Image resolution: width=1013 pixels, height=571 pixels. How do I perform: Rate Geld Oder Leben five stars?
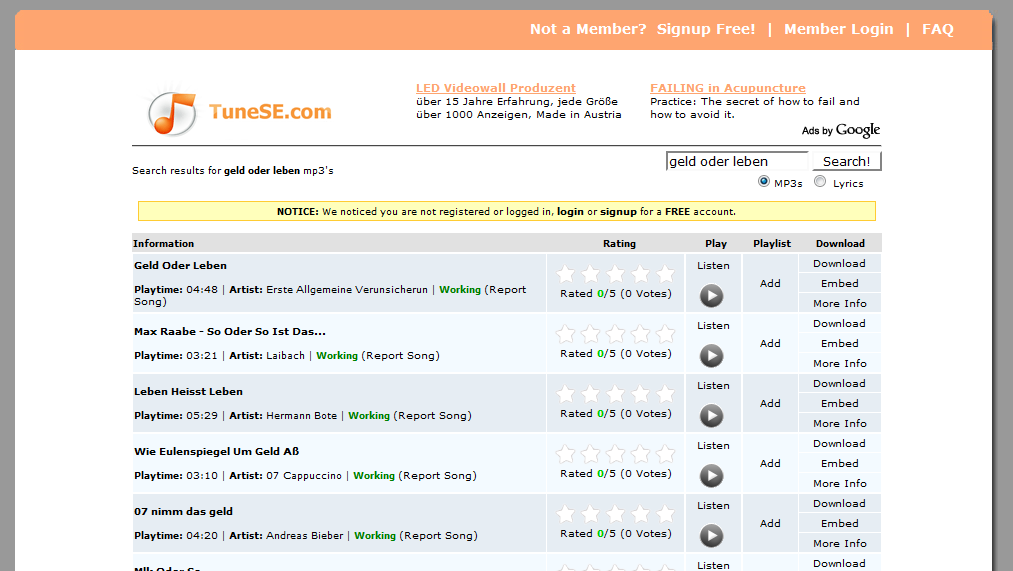665,274
